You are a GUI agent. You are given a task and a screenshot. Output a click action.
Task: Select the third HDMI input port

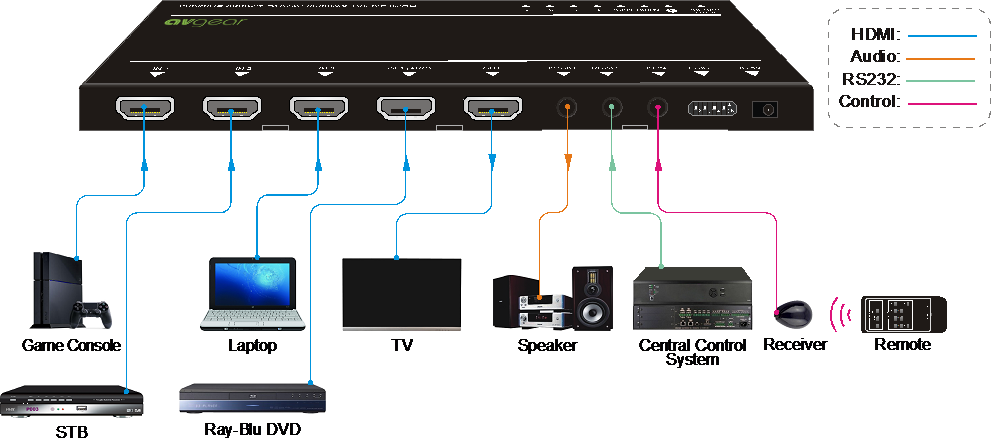coord(318,107)
